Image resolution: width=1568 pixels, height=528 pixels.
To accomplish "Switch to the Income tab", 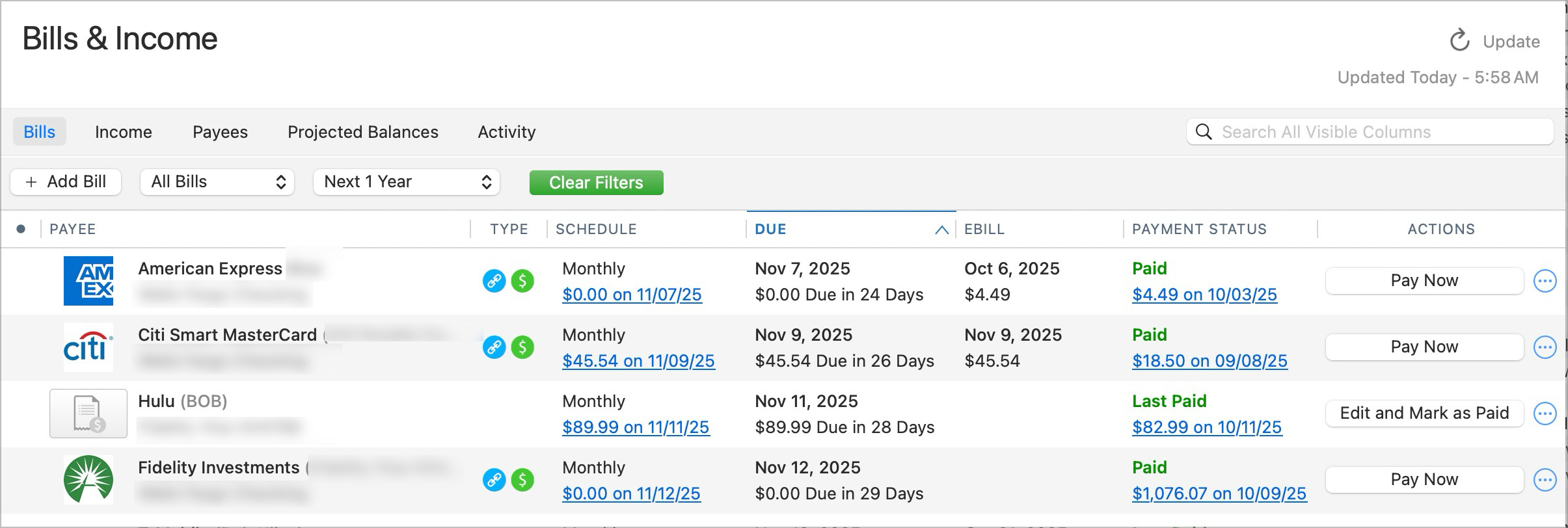I will 124,132.
